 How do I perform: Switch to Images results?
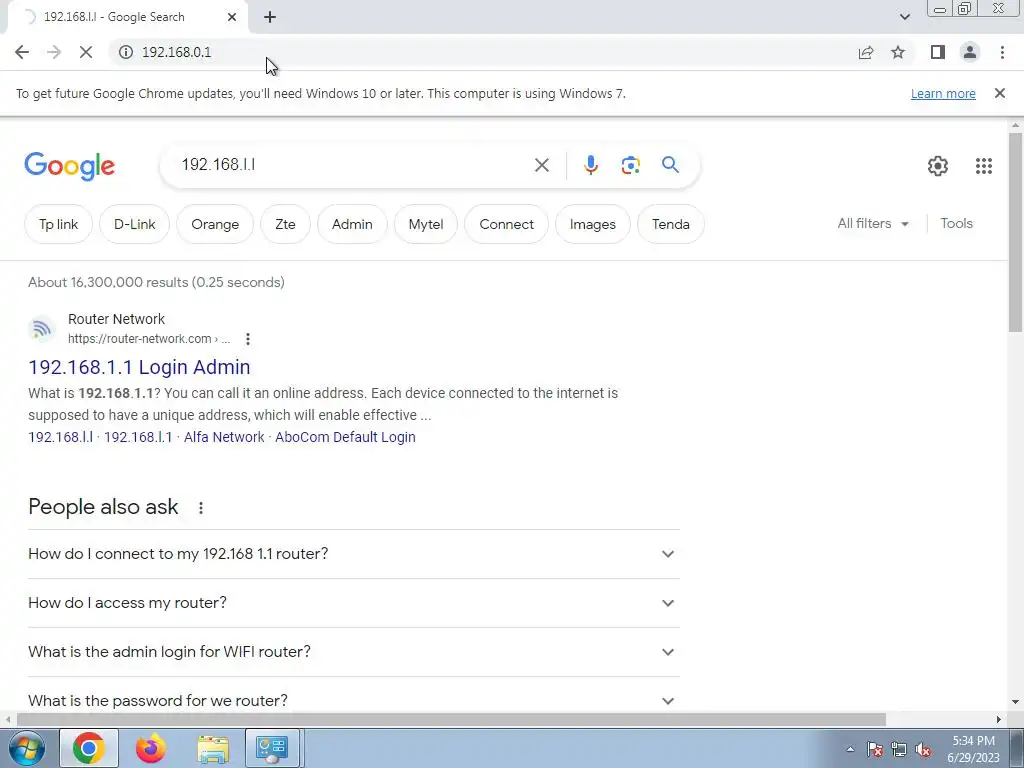coord(592,224)
